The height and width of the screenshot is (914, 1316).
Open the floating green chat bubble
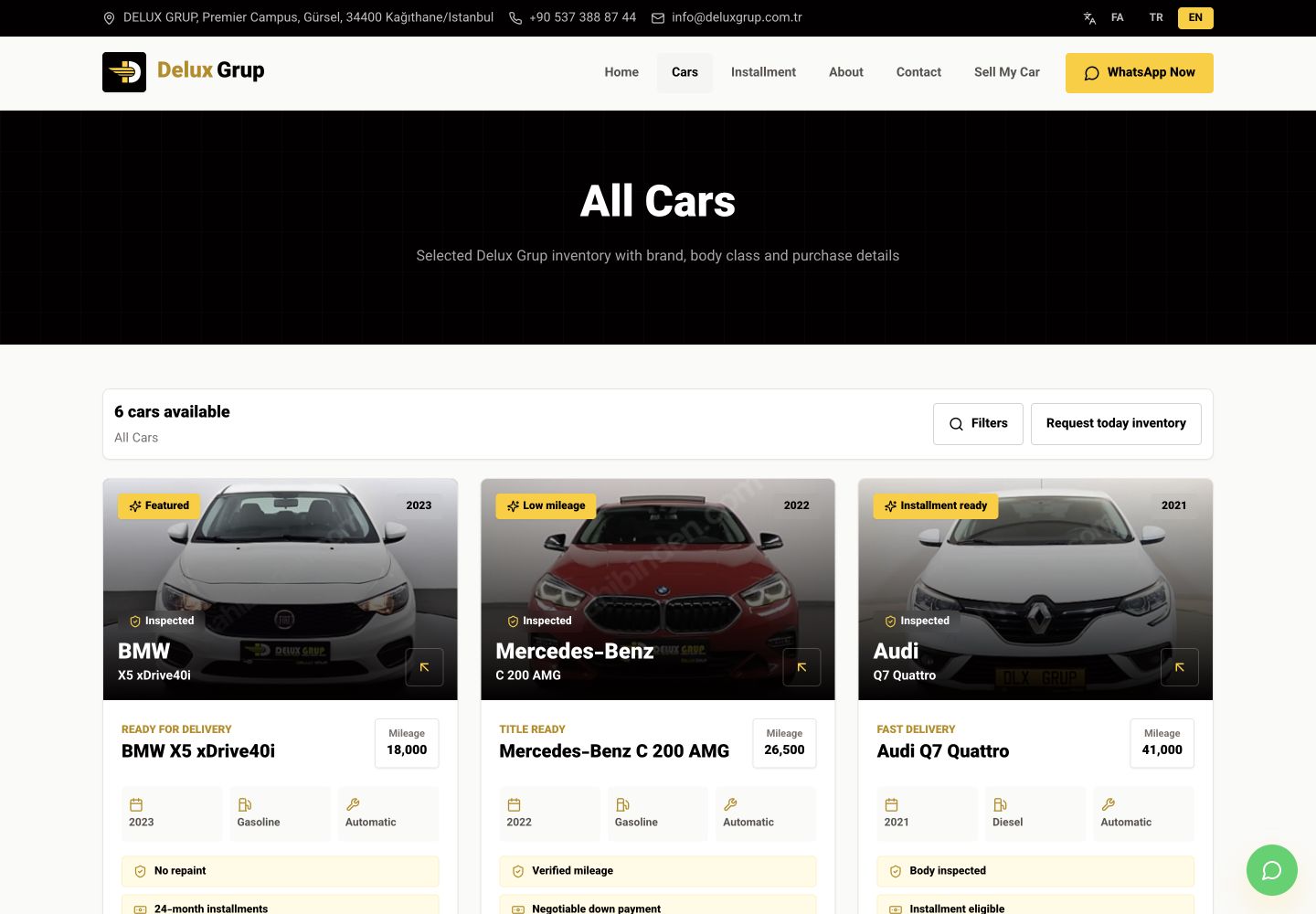pyautogui.click(x=1272, y=870)
